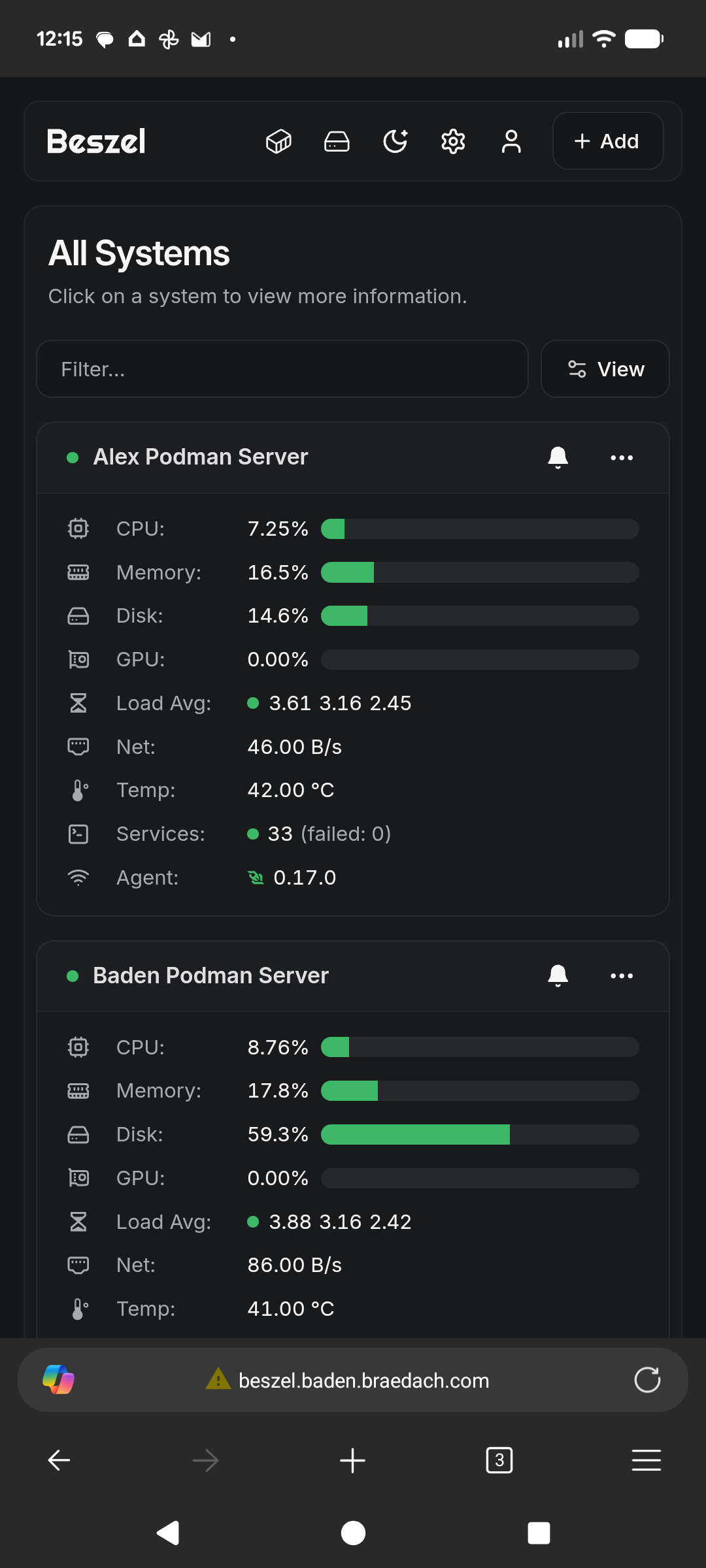
Task: Open Alex Podman Server details
Action: (x=200, y=457)
